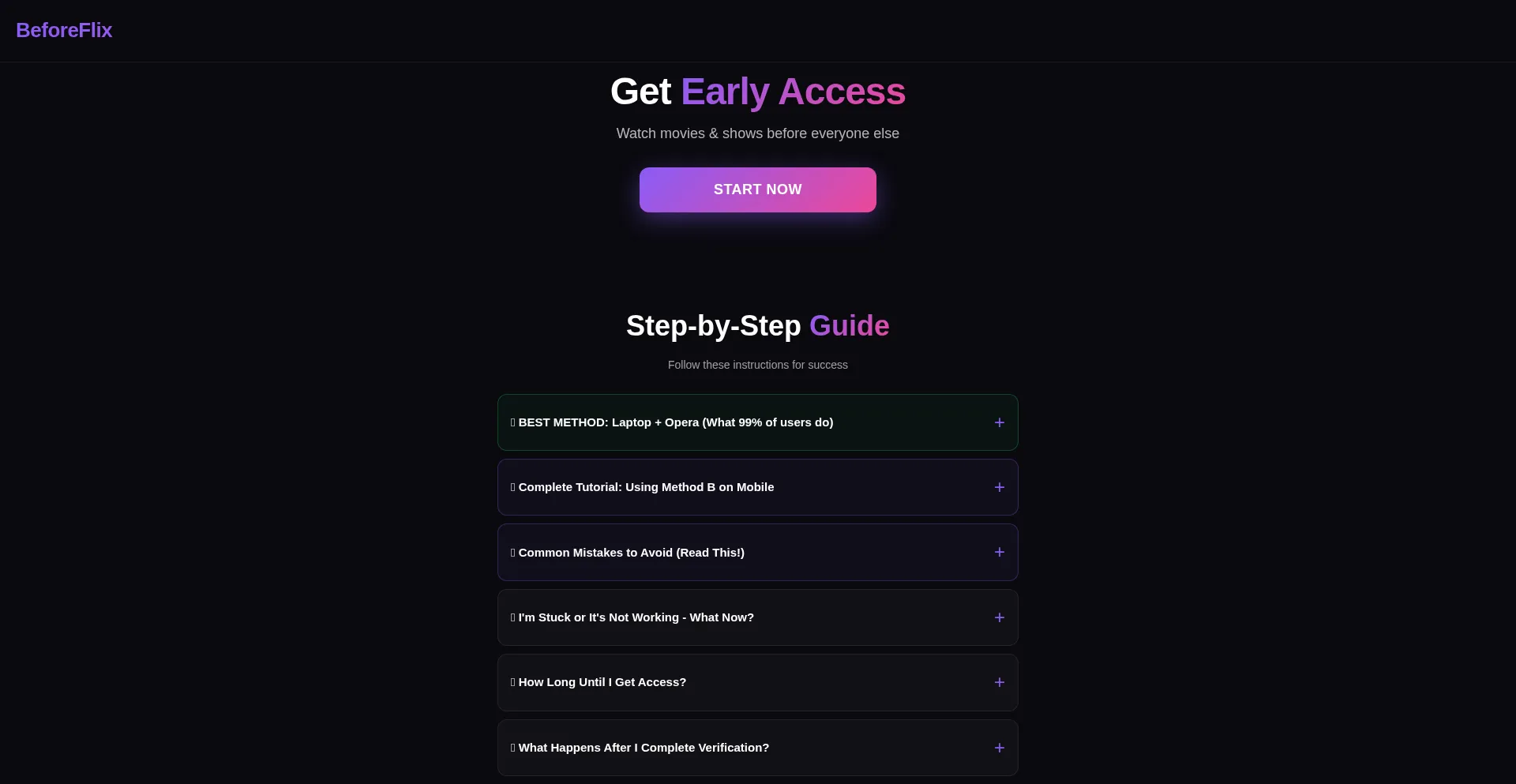
Task: Expand I'm Stuck or It's Not Working
Action: click(758, 617)
